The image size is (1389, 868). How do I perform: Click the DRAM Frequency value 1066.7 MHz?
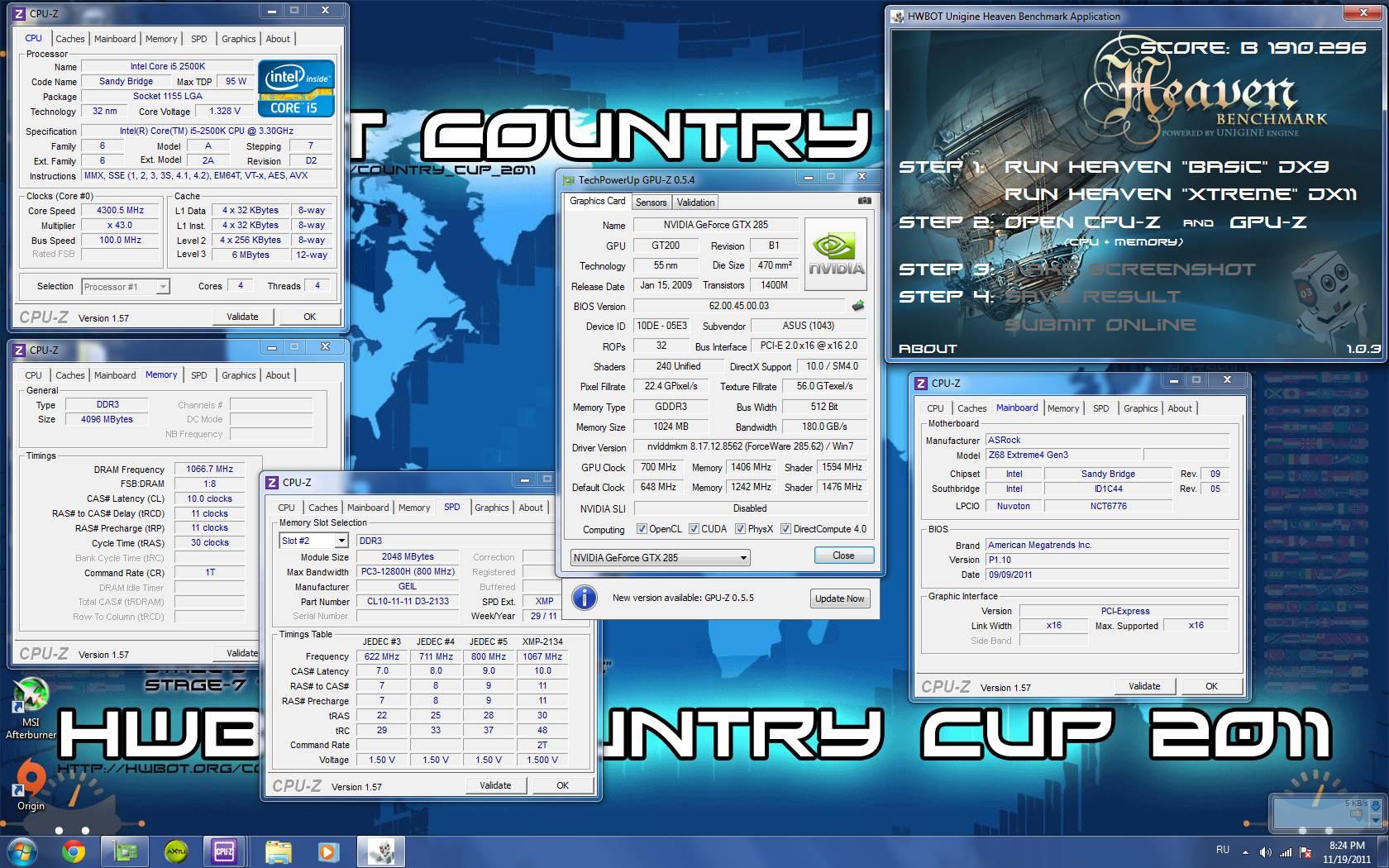(x=210, y=469)
